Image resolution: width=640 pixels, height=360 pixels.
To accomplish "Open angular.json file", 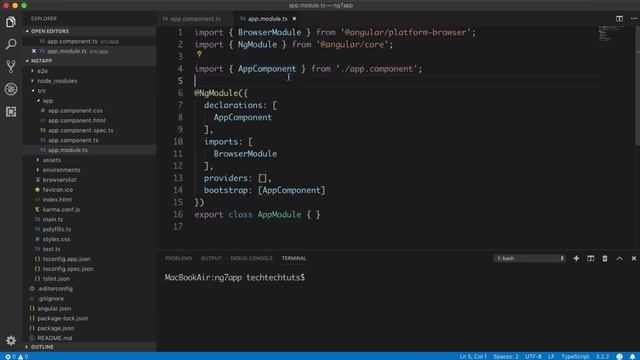I will pos(54,309).
